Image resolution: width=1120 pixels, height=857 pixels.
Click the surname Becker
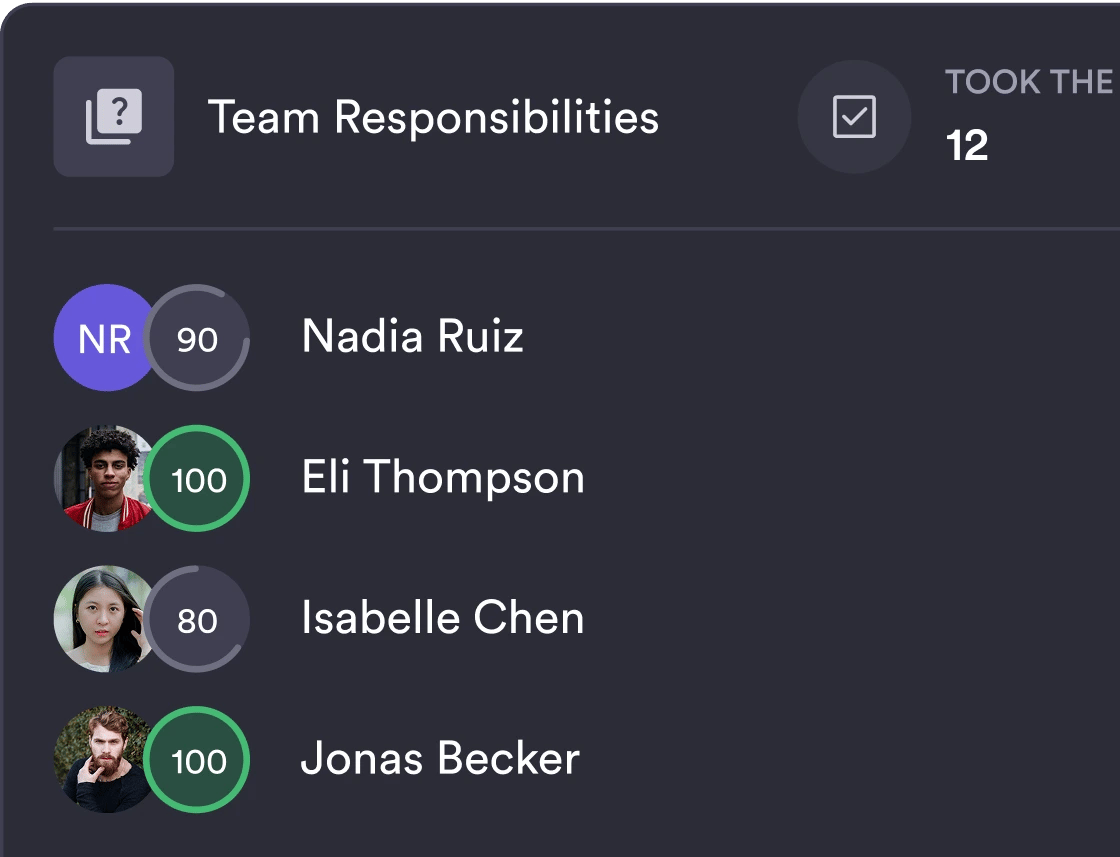[x=509, y=759]
